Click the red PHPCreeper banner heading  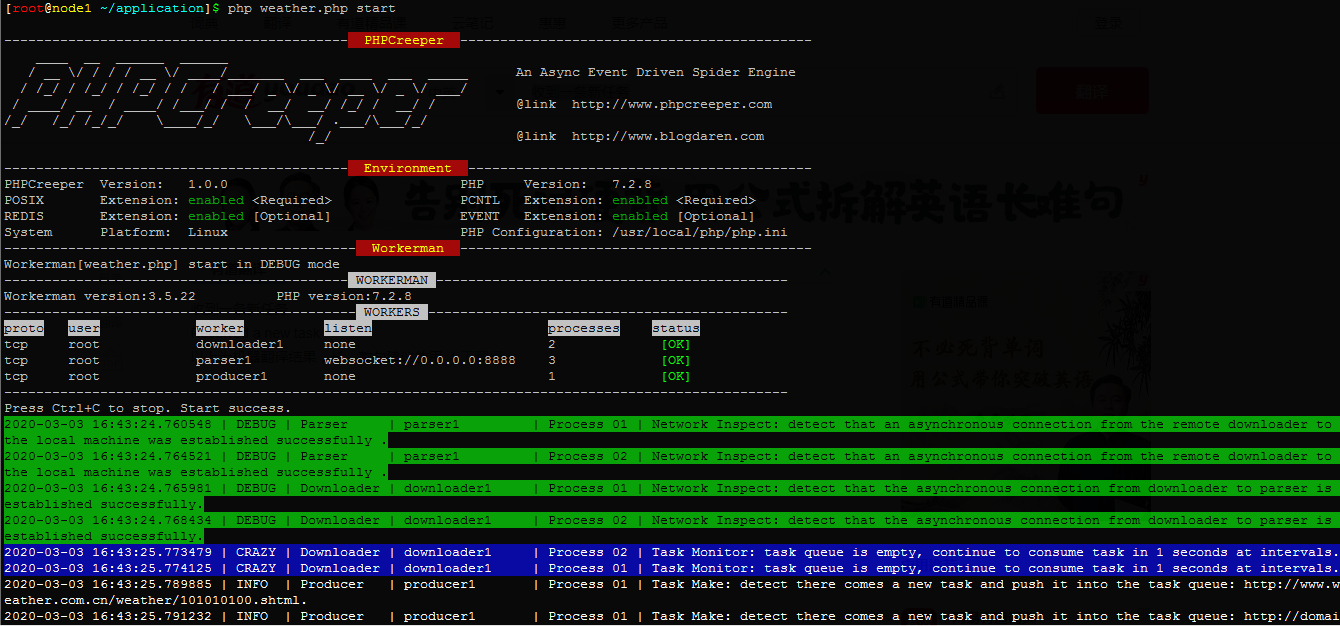click(404, 40)
